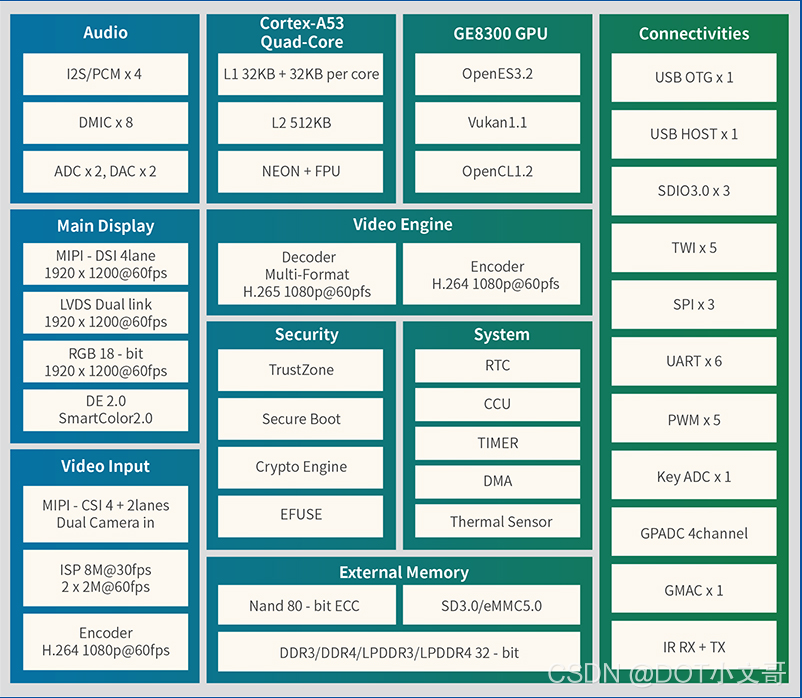
Task: Click the TrustZone box
Action: point(301,370)
